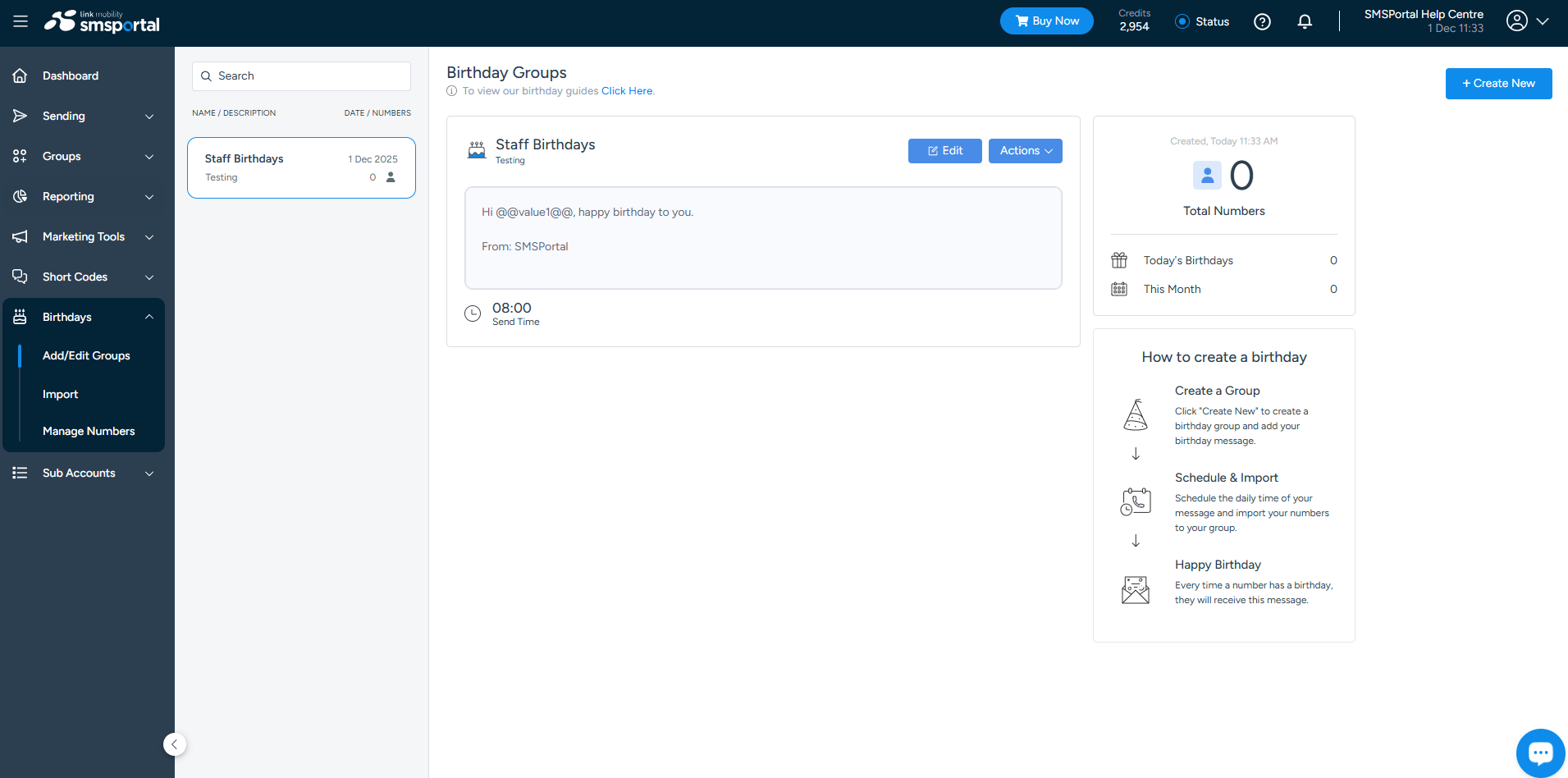Follow the Click Here guides link
This screenshot has width=1568, height=778.
click(x=627, y=91)
